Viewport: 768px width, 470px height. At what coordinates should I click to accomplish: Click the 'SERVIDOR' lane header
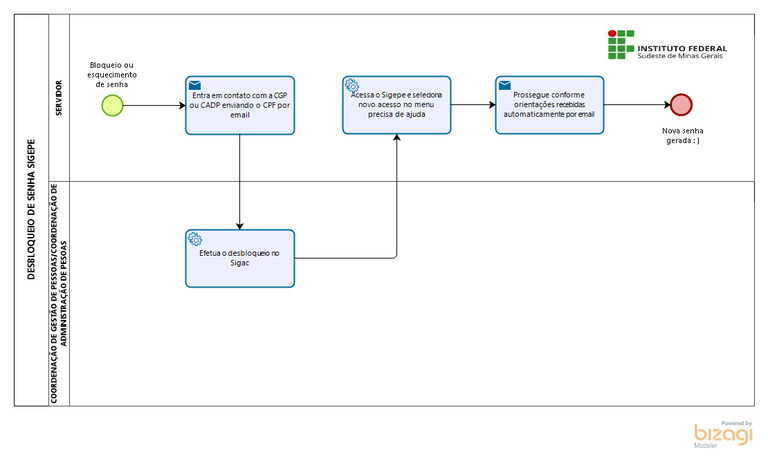[x=59, y=98]
